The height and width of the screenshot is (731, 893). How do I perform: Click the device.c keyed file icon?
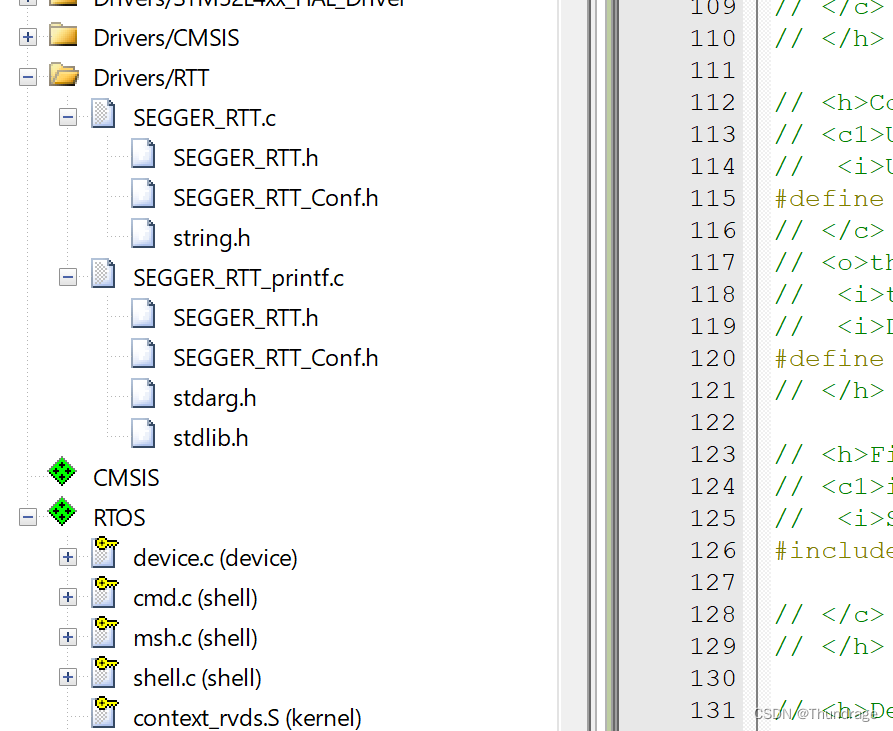104,553
